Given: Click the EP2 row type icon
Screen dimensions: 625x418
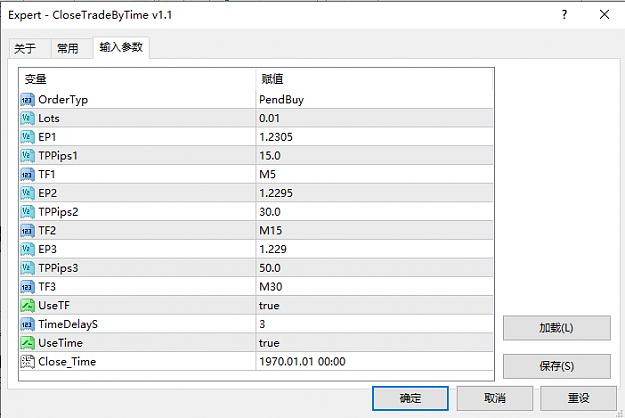Looking at the screenshot, I should click(x=28, y=193).
